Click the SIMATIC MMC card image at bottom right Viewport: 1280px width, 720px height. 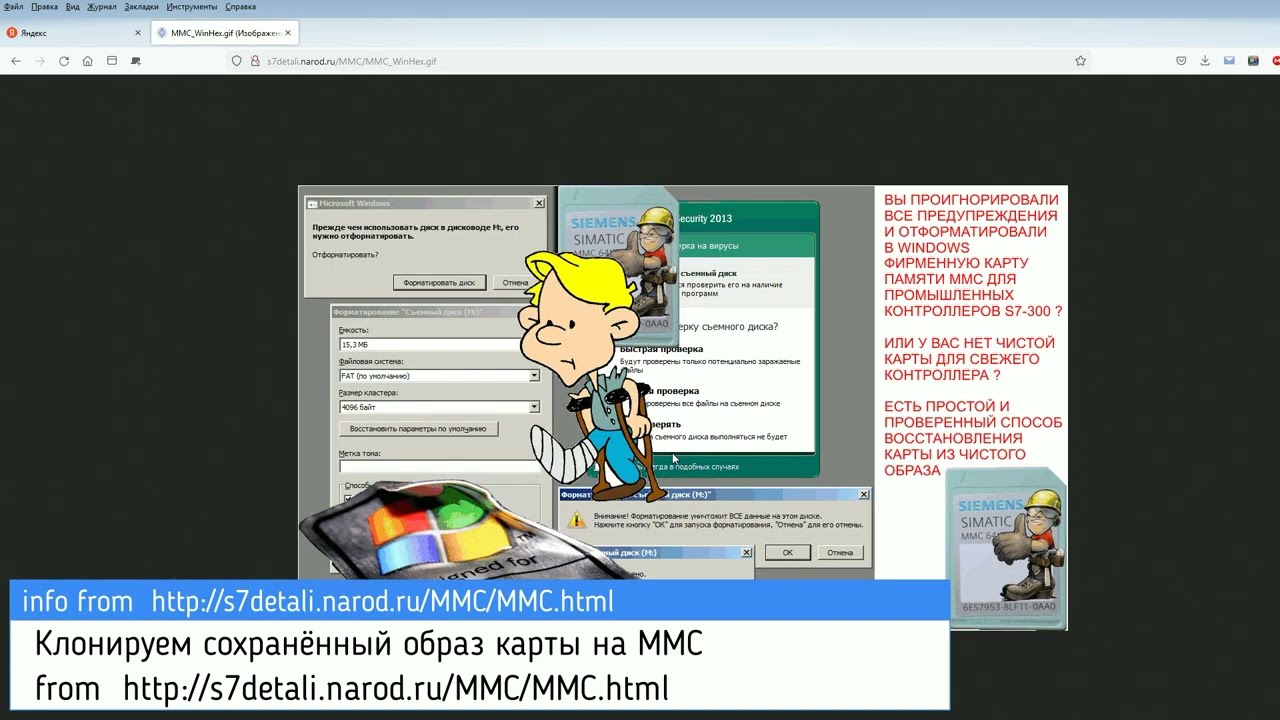click(1006, 550)
